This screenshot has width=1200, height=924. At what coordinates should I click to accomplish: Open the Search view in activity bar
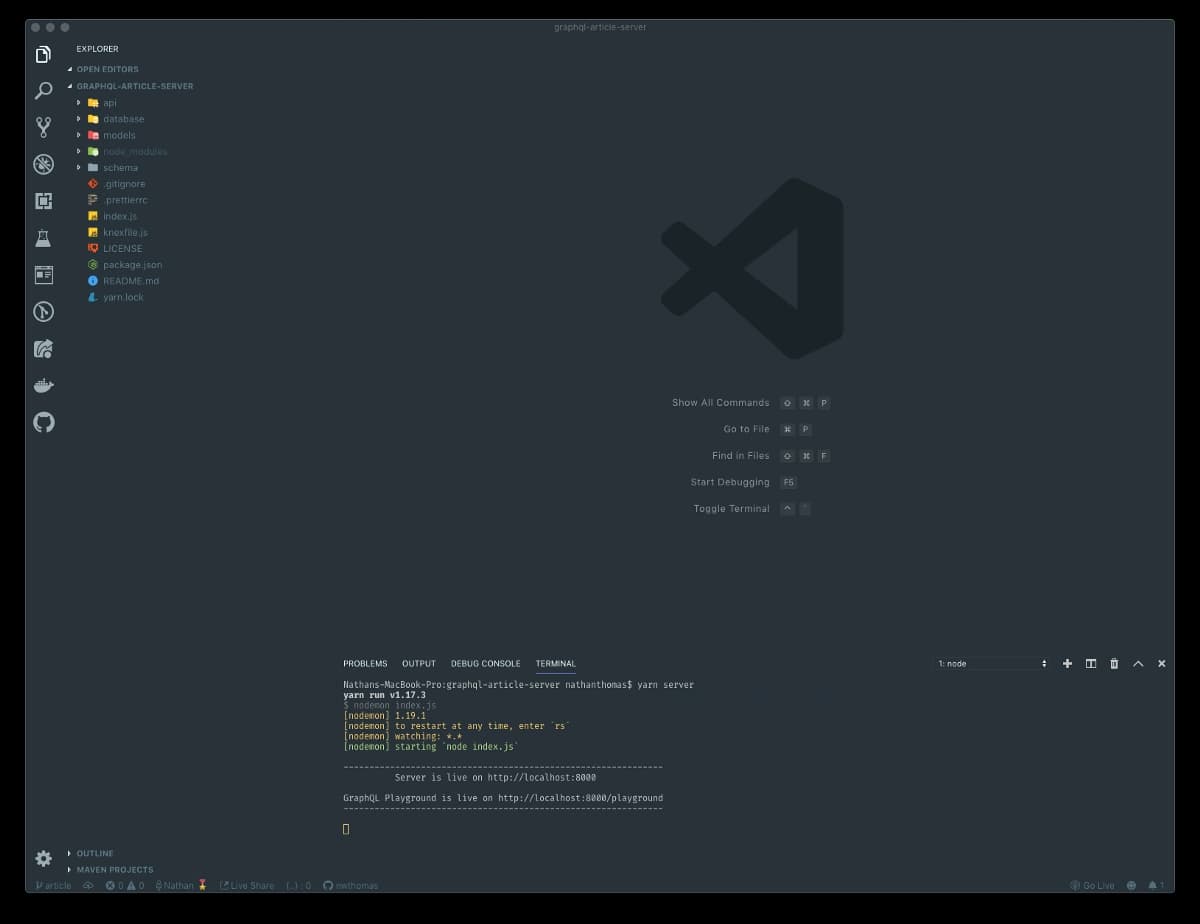[x=43, y=91]
